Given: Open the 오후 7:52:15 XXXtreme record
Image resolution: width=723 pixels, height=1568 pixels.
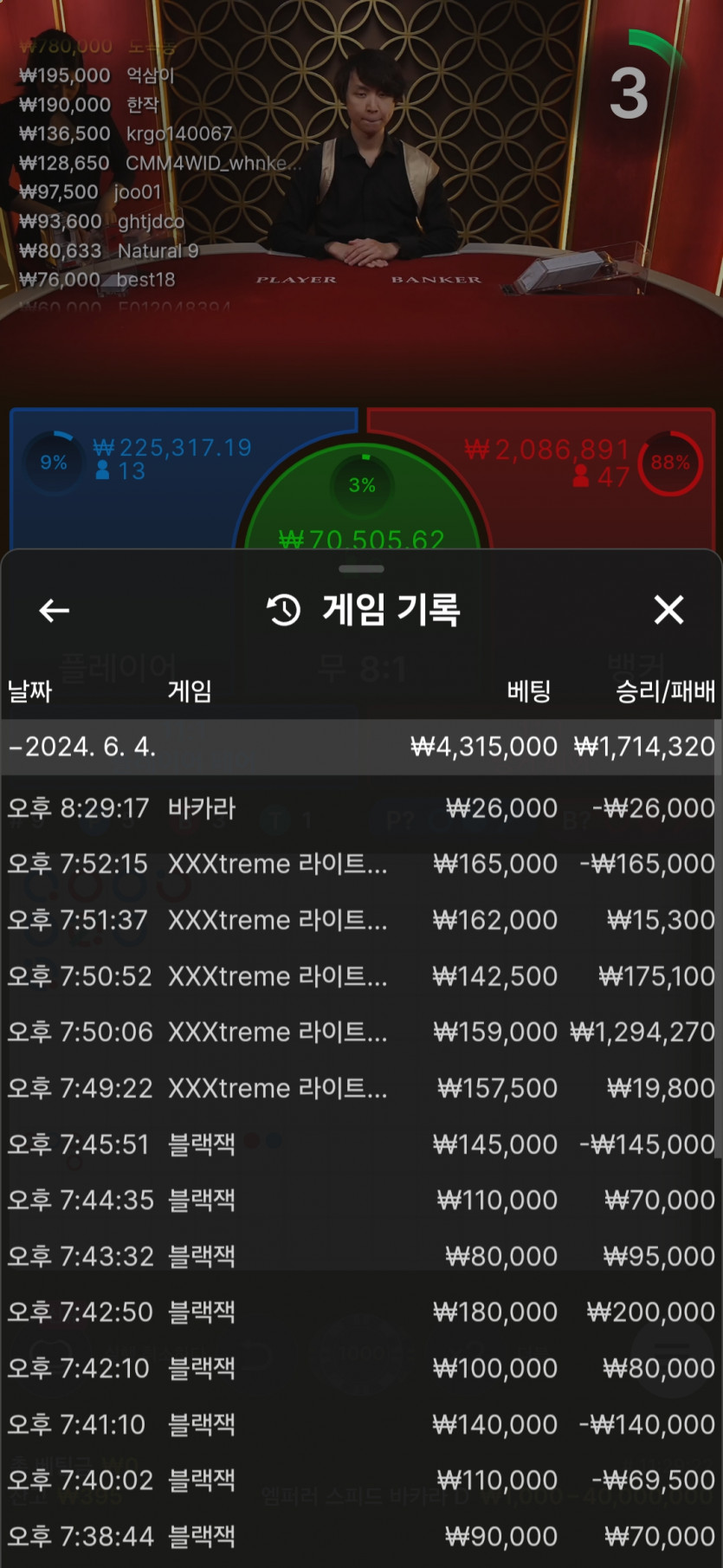Looking at the screenshot, I should click(x=361, y=864).
